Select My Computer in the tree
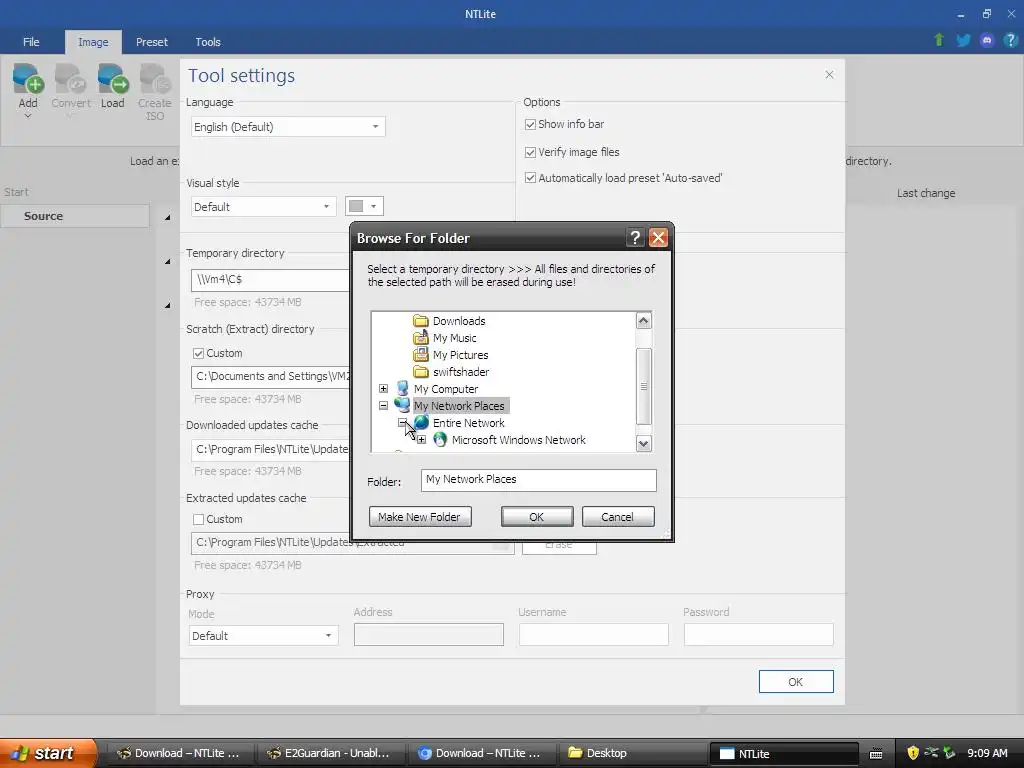 point(445,389)
